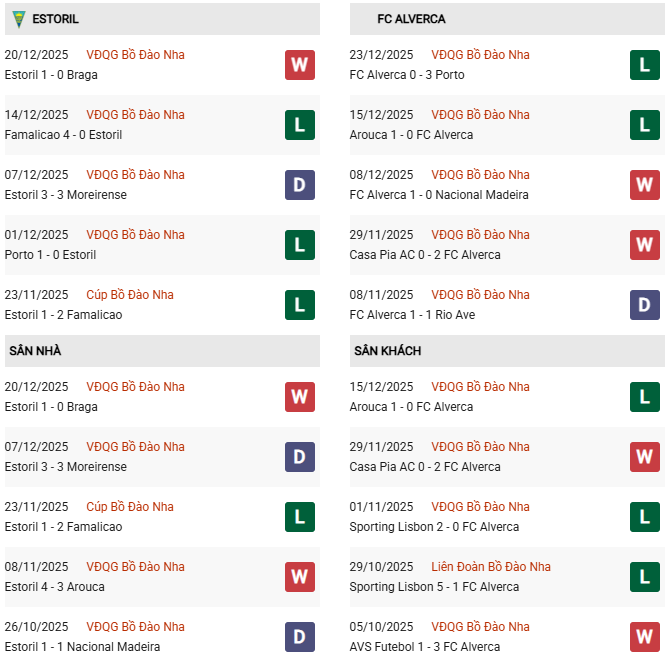
Task: Open the Sporting Lisbon 2 - 0 FC Alverca match
Action: [x=434, y=527]
